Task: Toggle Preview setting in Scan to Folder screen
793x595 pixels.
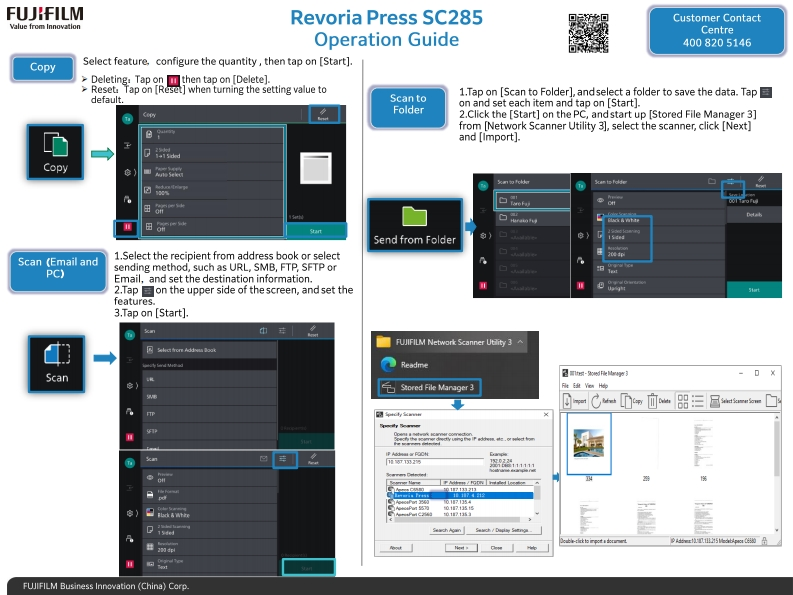Action: (657, 200)
